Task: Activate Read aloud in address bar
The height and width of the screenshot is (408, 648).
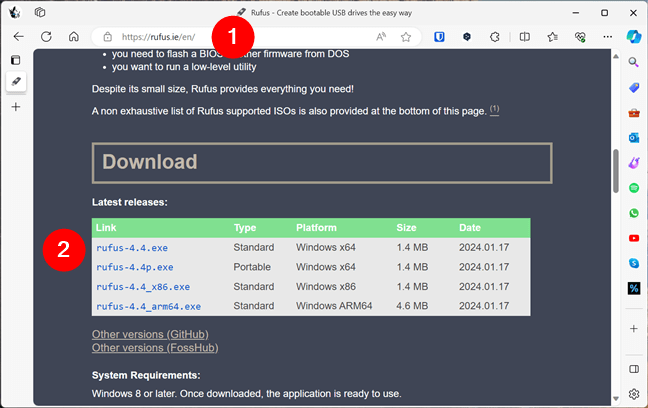Action: 381,37
